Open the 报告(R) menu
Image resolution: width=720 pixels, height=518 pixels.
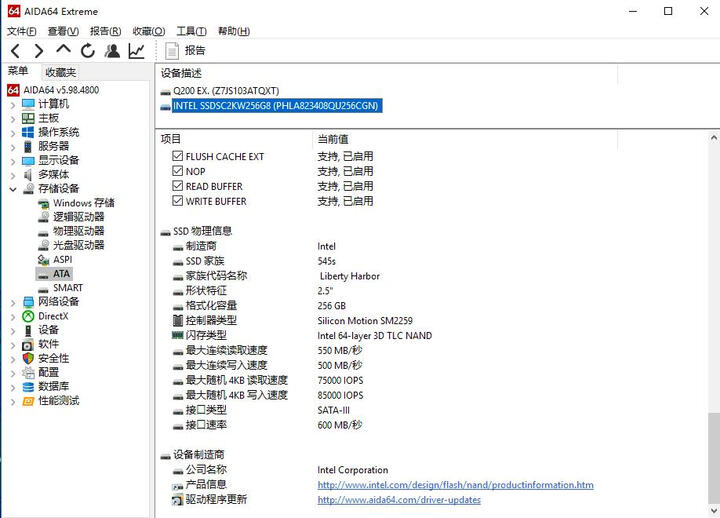pyautogui.click(x=106, y=31)
